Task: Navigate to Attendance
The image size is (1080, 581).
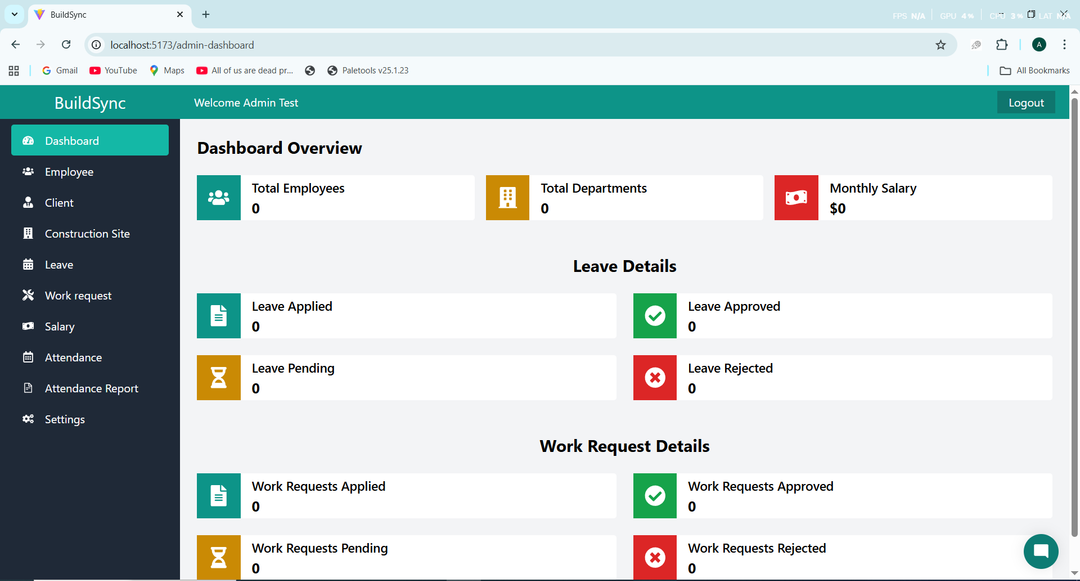Action: (90, 357)
